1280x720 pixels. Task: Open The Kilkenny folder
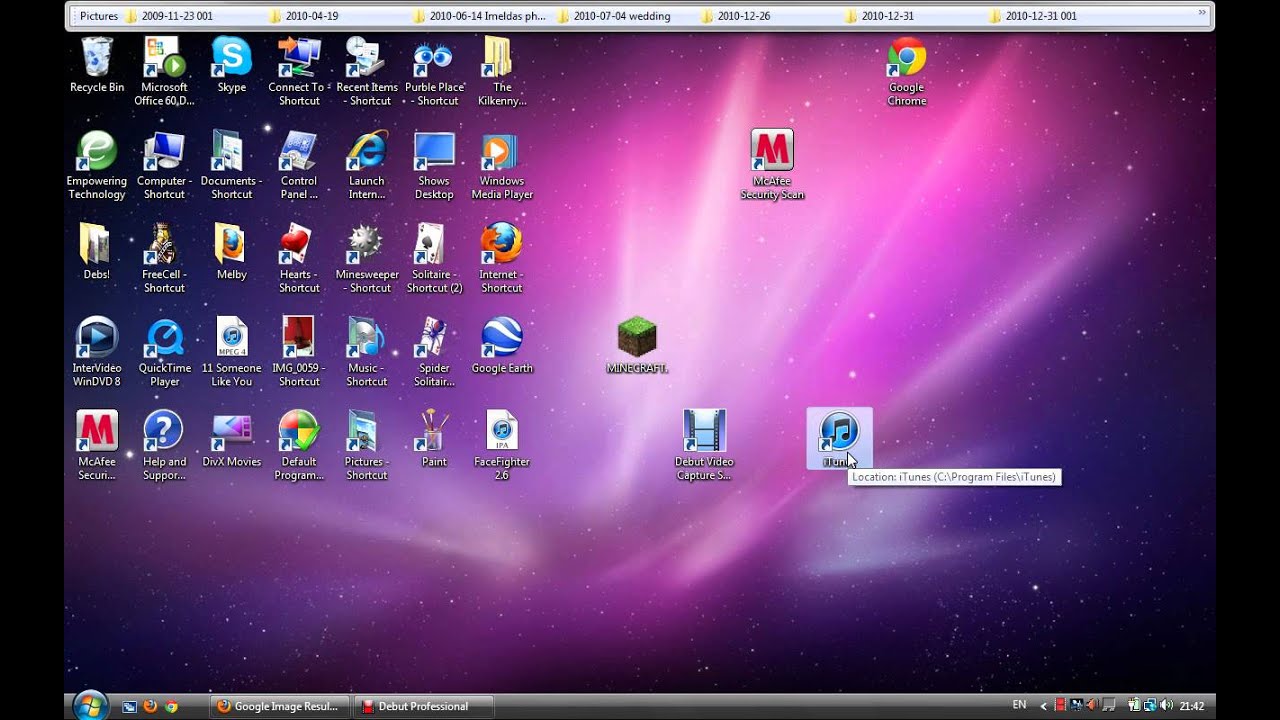pos(501,72)
